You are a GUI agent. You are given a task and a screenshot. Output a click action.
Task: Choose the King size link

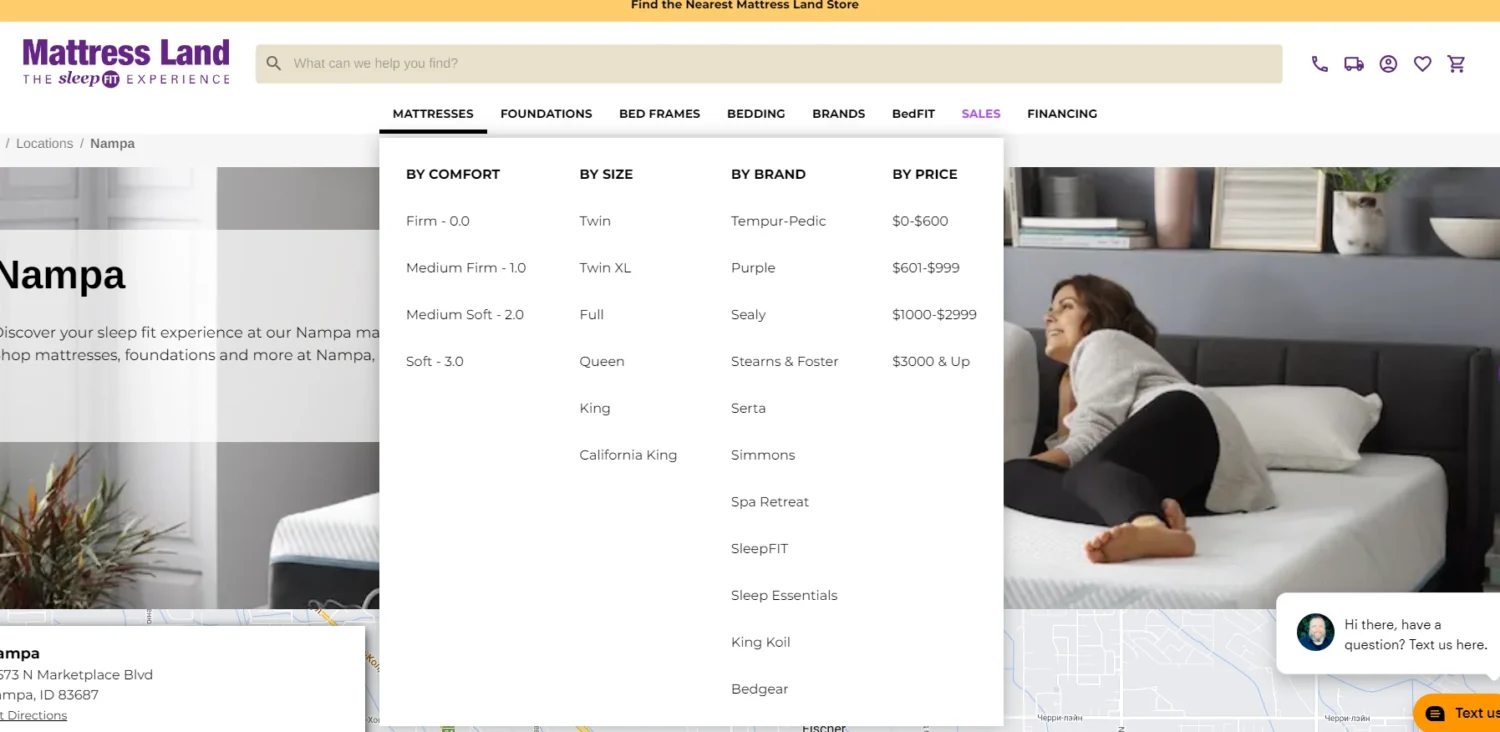click(x=595, y=408)
